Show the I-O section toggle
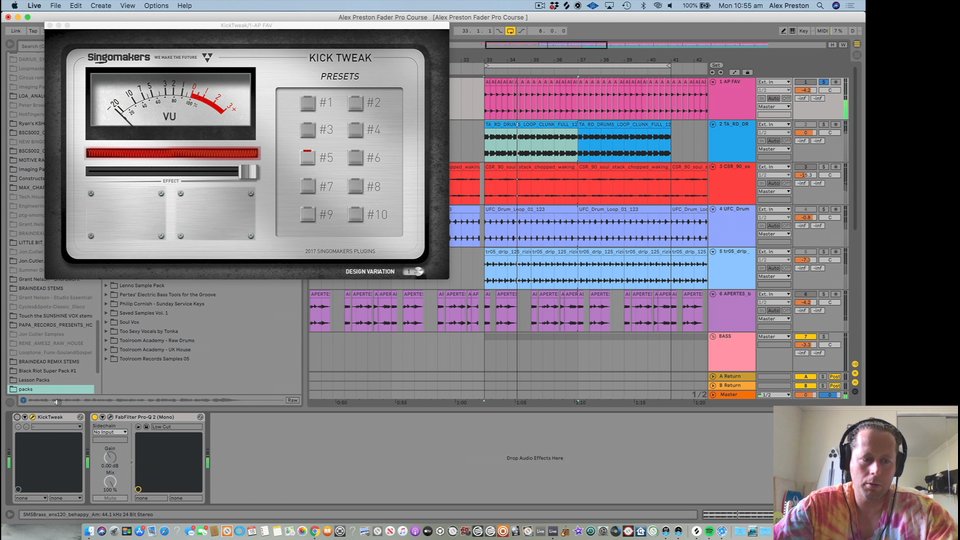 (x=855, y=364)
